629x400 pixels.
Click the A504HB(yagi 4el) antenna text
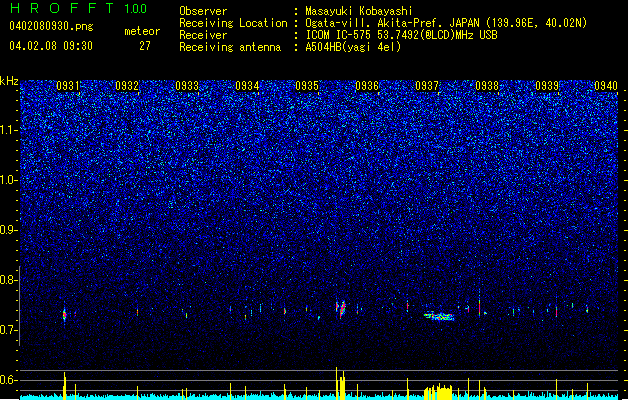353,47
